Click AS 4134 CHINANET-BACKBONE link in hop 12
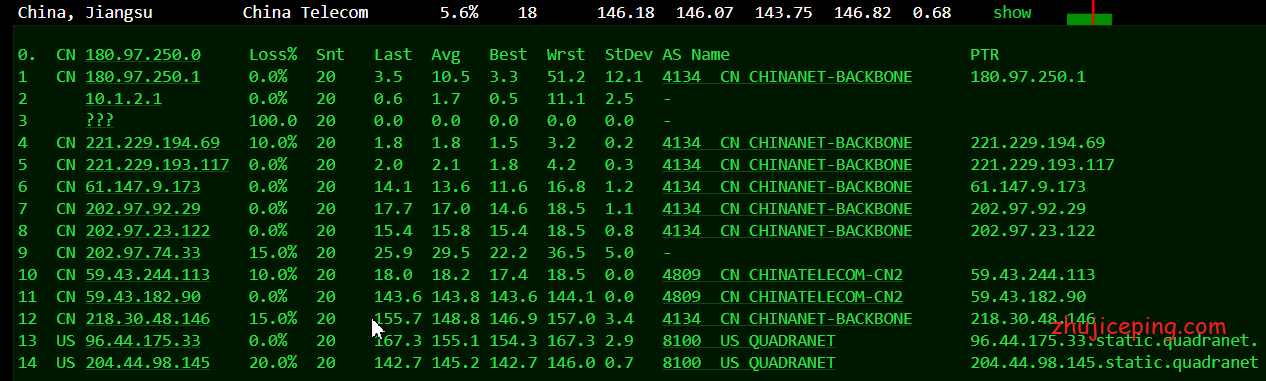1266x381 pixels. point(787,319)
